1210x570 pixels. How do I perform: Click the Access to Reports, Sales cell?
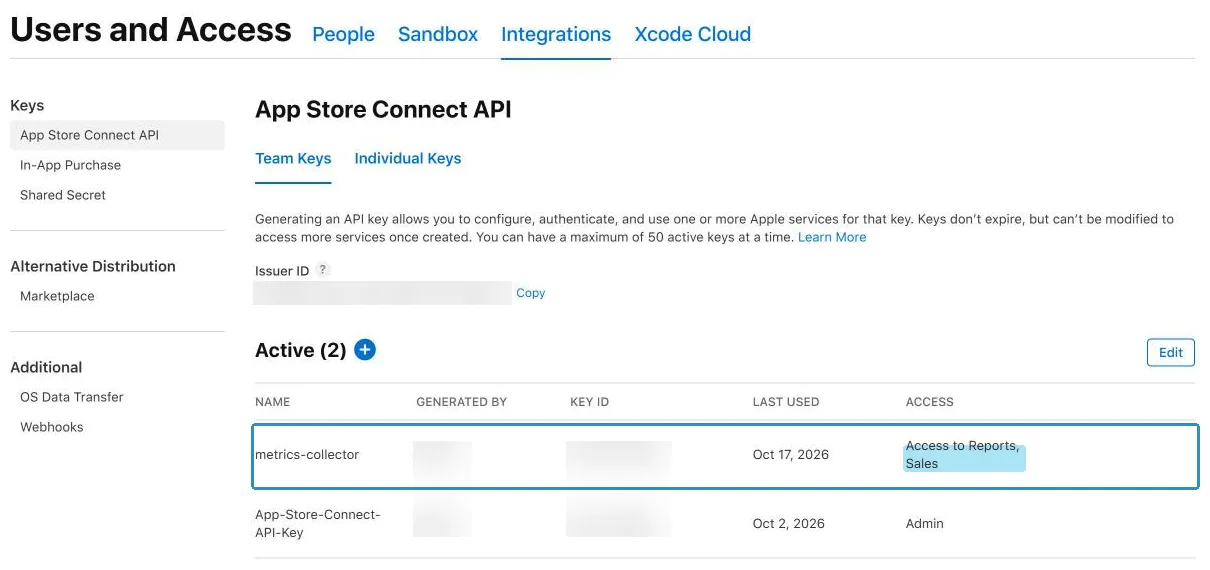[x=964, y=455]
